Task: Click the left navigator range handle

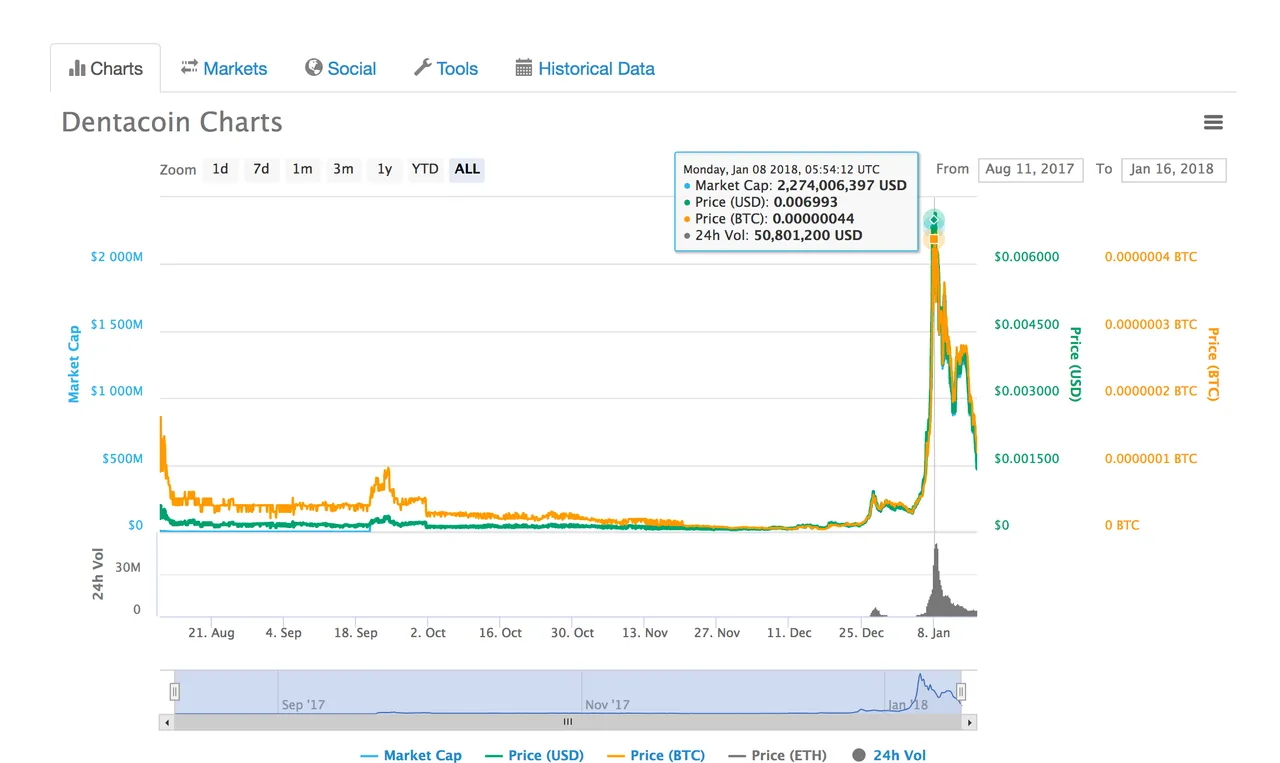Action: click(174, 691)
